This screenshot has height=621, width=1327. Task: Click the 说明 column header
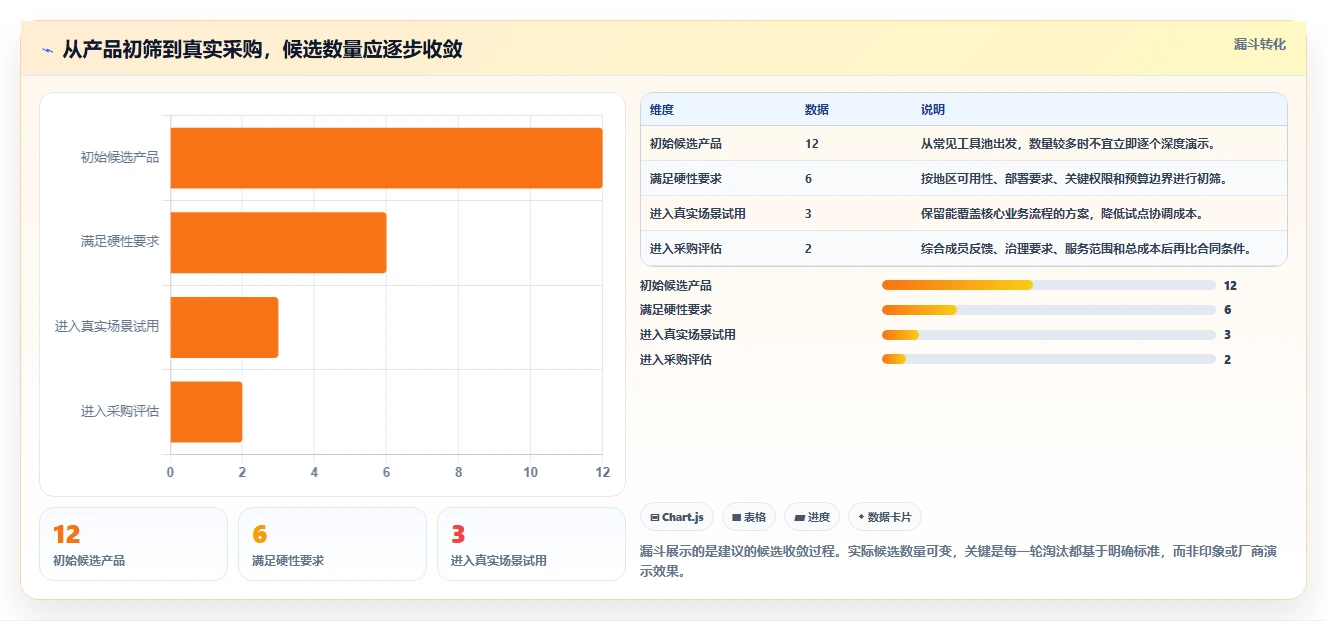coord(932,110)
